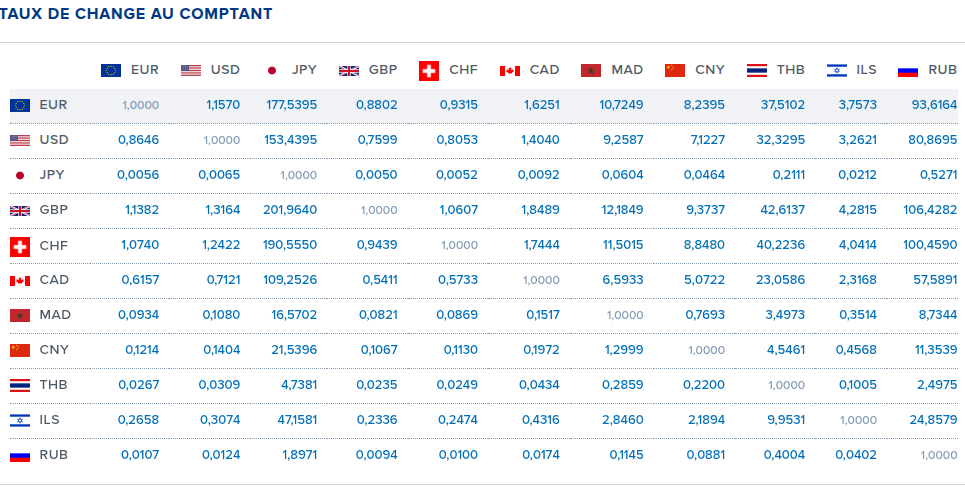Image resolution: width=965 pixels, height=489 pixels.
Task: Select the GBP to EUR rate 1,1382
Action: [x=138, y=210]
